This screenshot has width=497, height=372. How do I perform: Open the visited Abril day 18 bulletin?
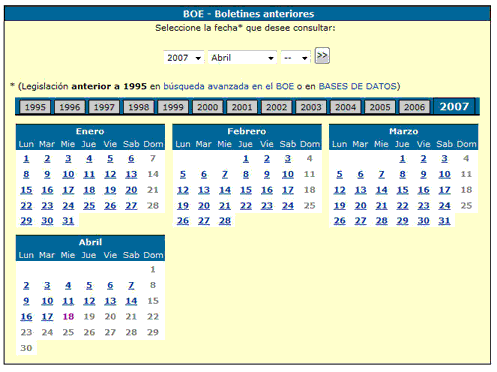68,317
